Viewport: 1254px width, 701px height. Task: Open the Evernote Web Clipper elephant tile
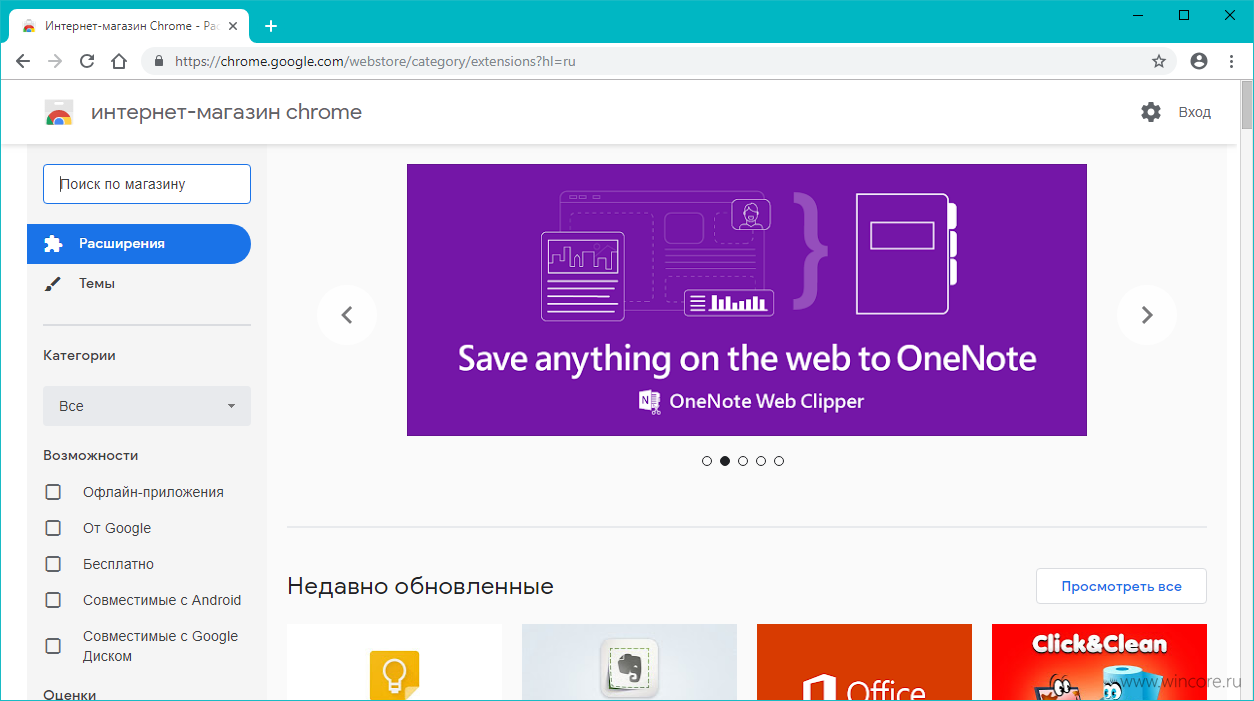point(629,662)
